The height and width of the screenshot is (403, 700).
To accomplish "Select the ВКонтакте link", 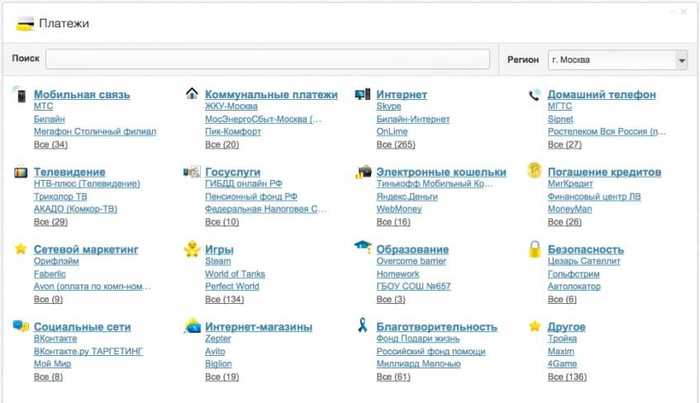I will pyautogui.click(x=55, y=339).
